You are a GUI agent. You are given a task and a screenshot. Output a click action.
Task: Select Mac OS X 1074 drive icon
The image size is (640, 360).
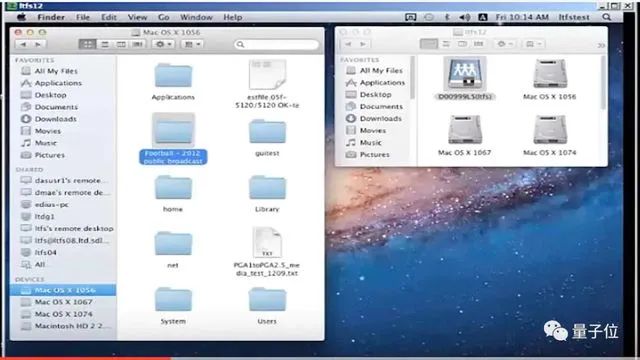coord(550,130)
